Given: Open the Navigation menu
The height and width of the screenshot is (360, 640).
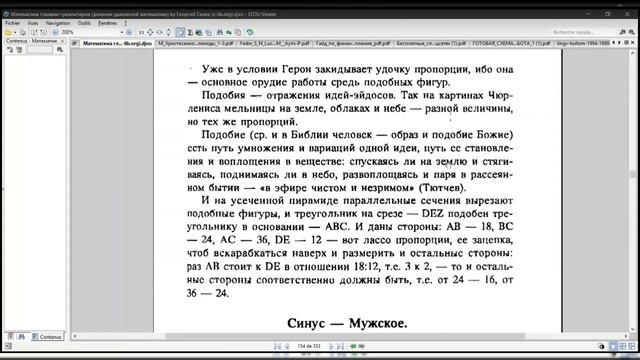Looking at the screenshot, I should click(x=58, y=23).
